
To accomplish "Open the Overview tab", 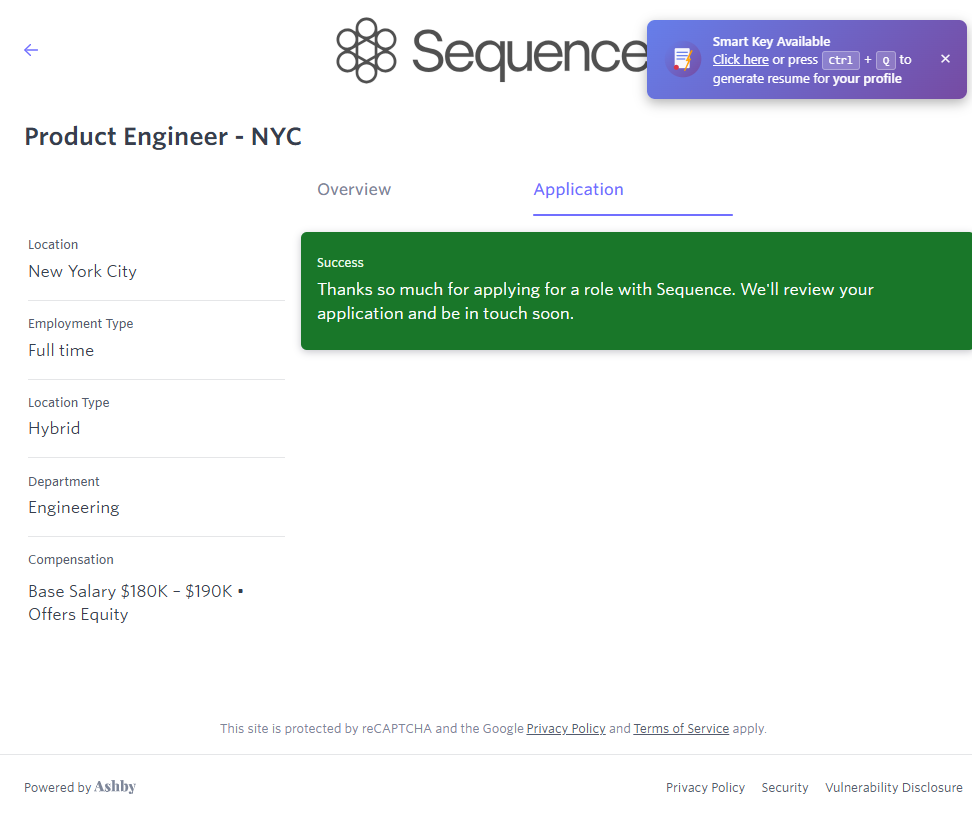I will (x=354, y=190).
